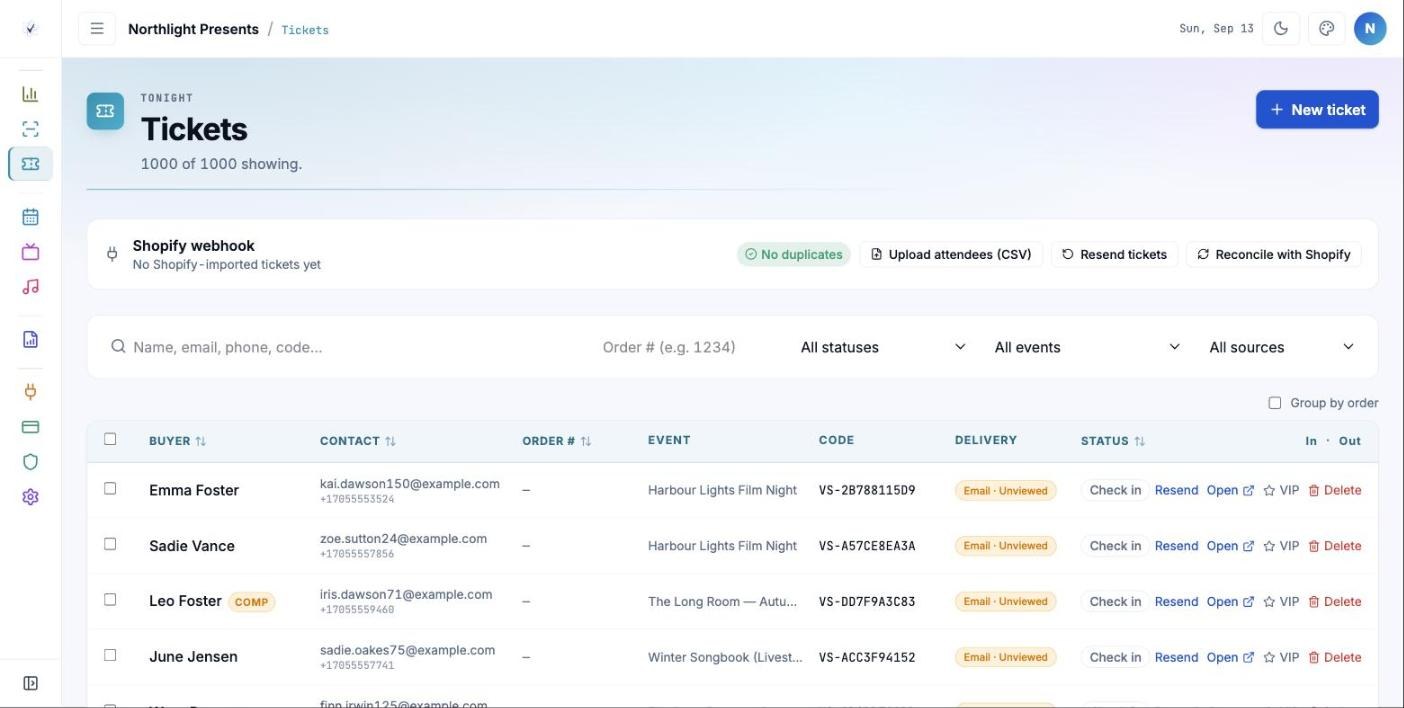This screenshot has width=1404, height=708.
Task: Select Emma Foster row checkbox
Action: 110,488
